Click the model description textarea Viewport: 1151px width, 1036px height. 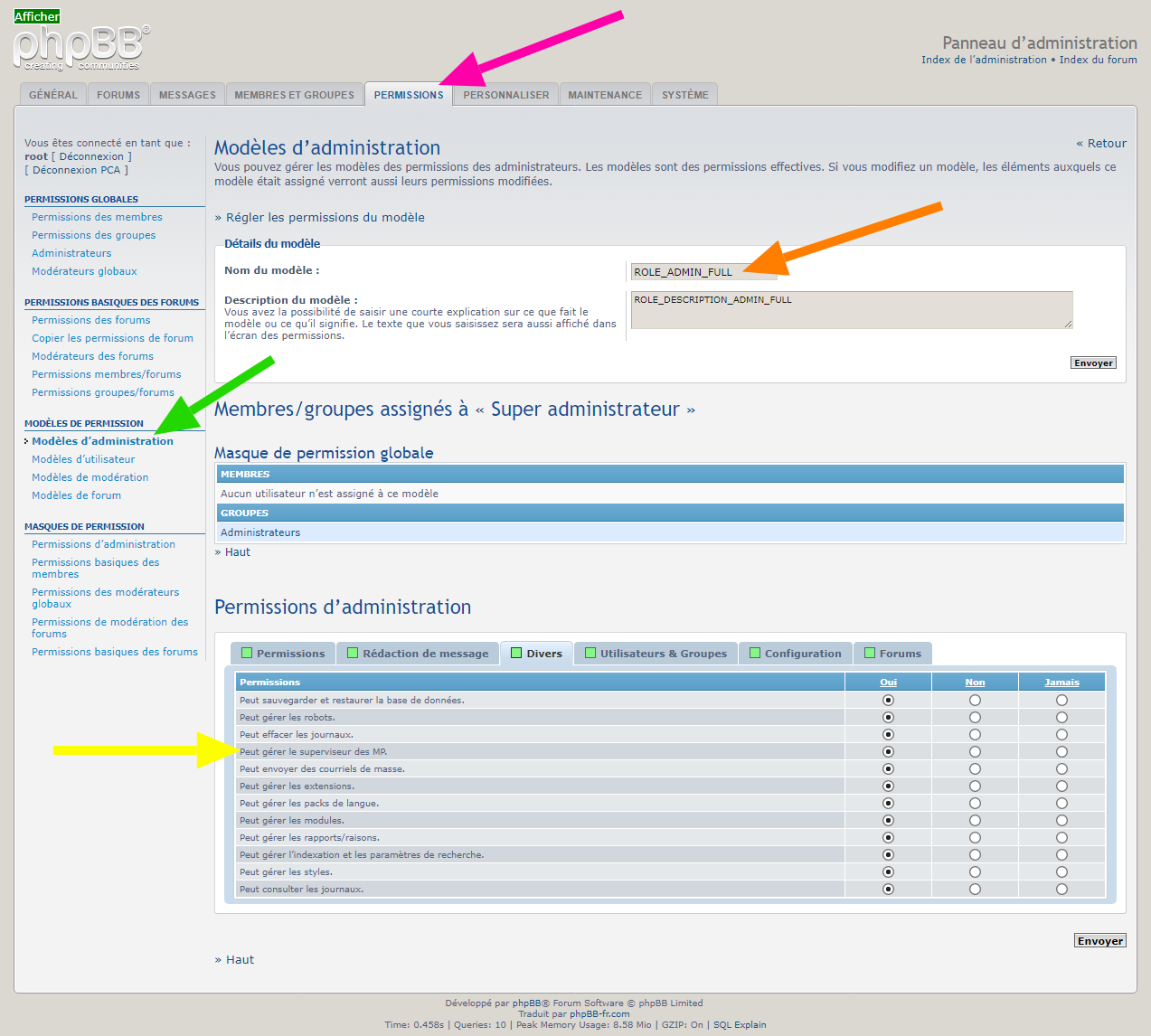click(x=851, y=310)
